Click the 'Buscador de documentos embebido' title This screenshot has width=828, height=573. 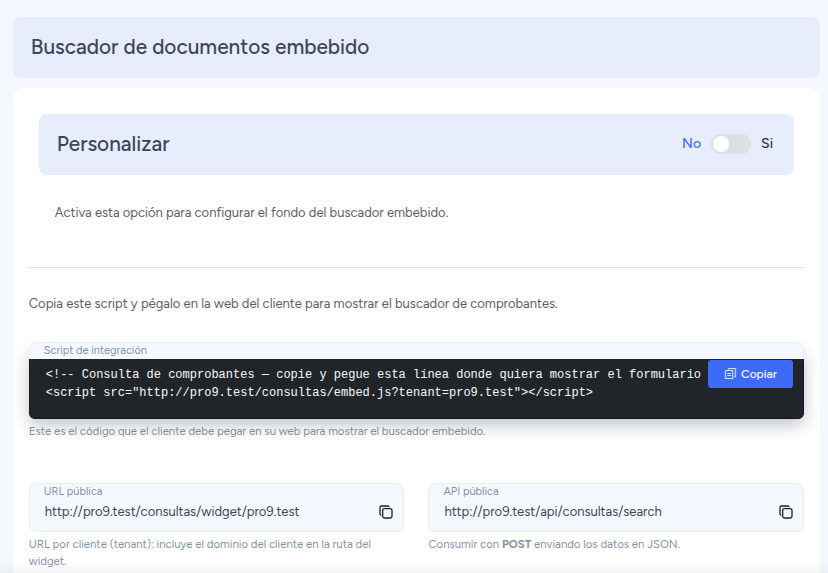click(x=200, y=47)
